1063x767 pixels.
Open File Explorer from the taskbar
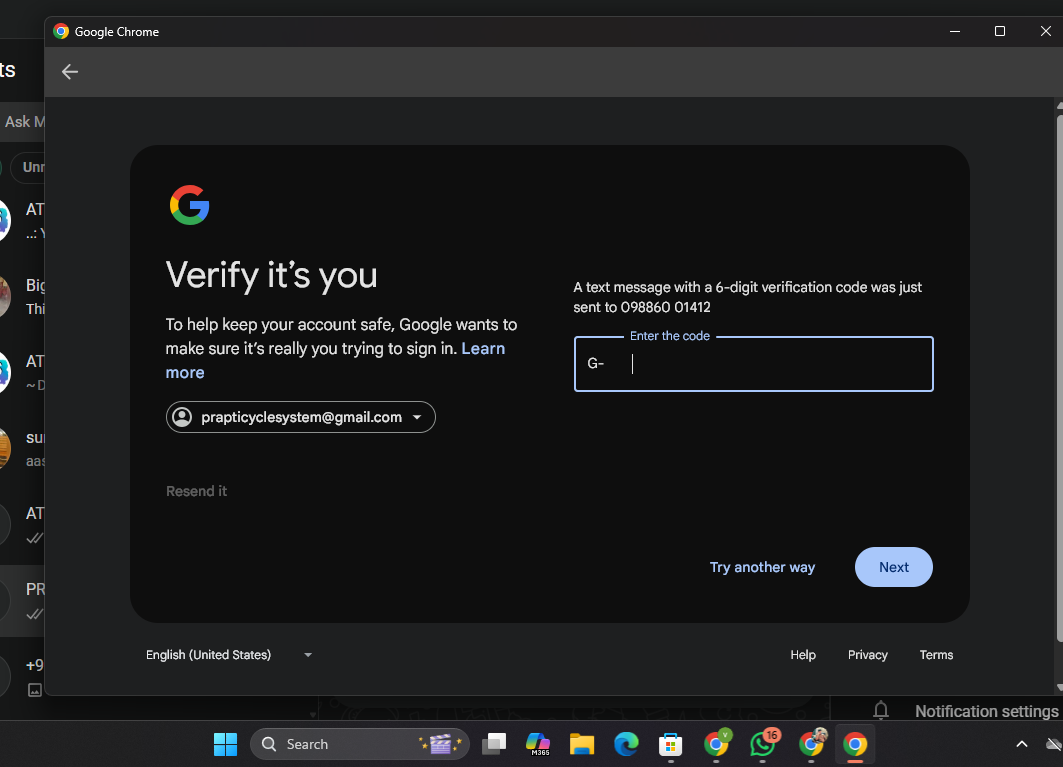coord(582,744)
